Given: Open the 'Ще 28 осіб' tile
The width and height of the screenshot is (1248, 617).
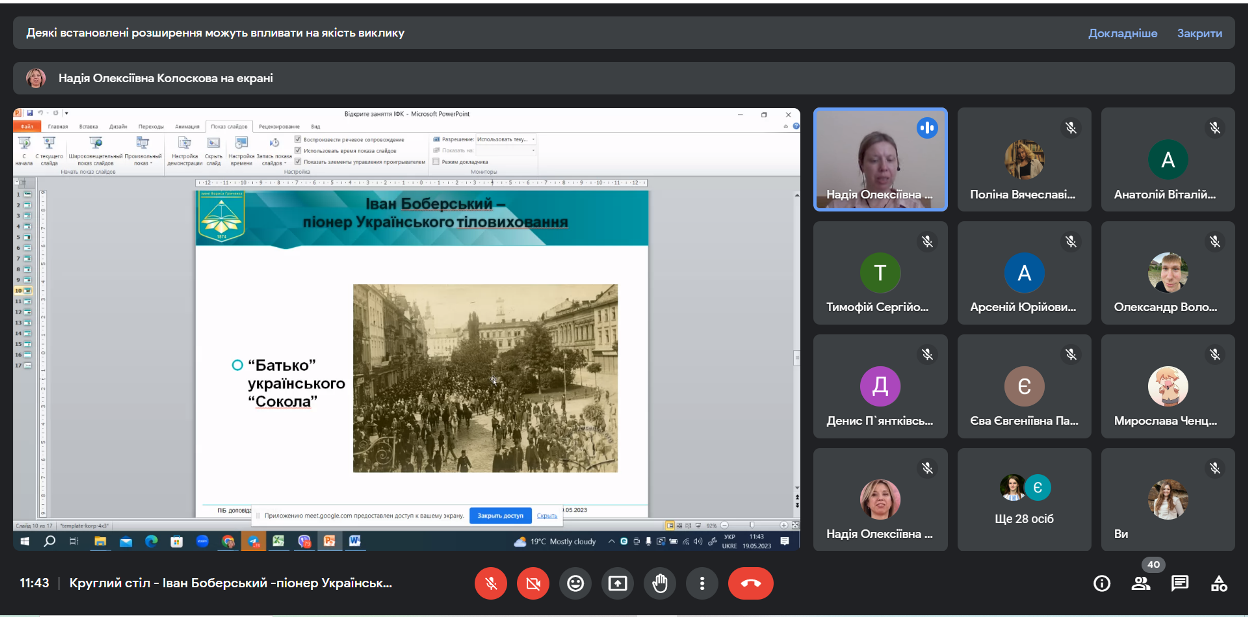Looking at the screenshot, I should 1024,500.
